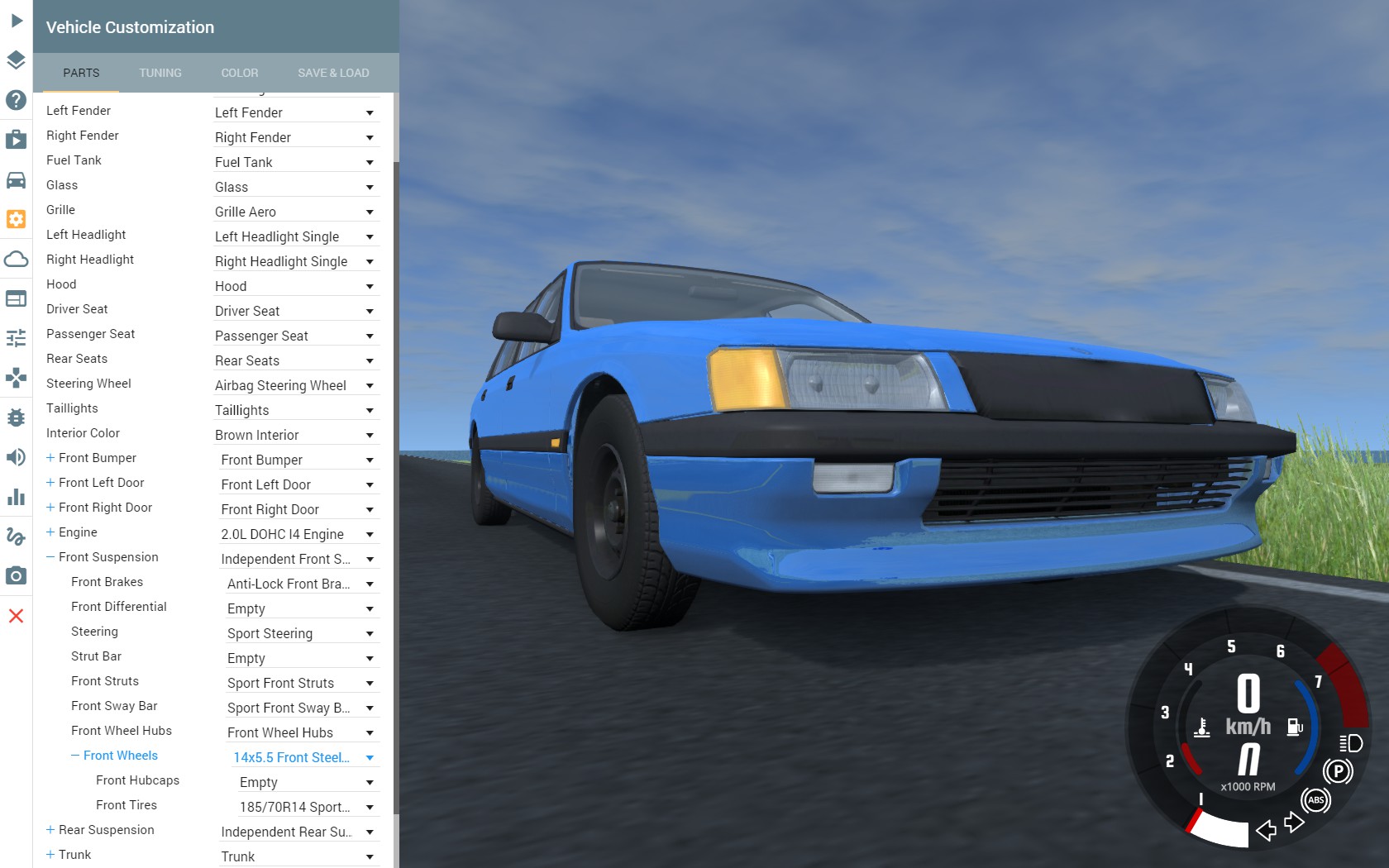Switch to the PARTS tab
The width and height of the screenshot is (1389, 868).
(81, 73)
